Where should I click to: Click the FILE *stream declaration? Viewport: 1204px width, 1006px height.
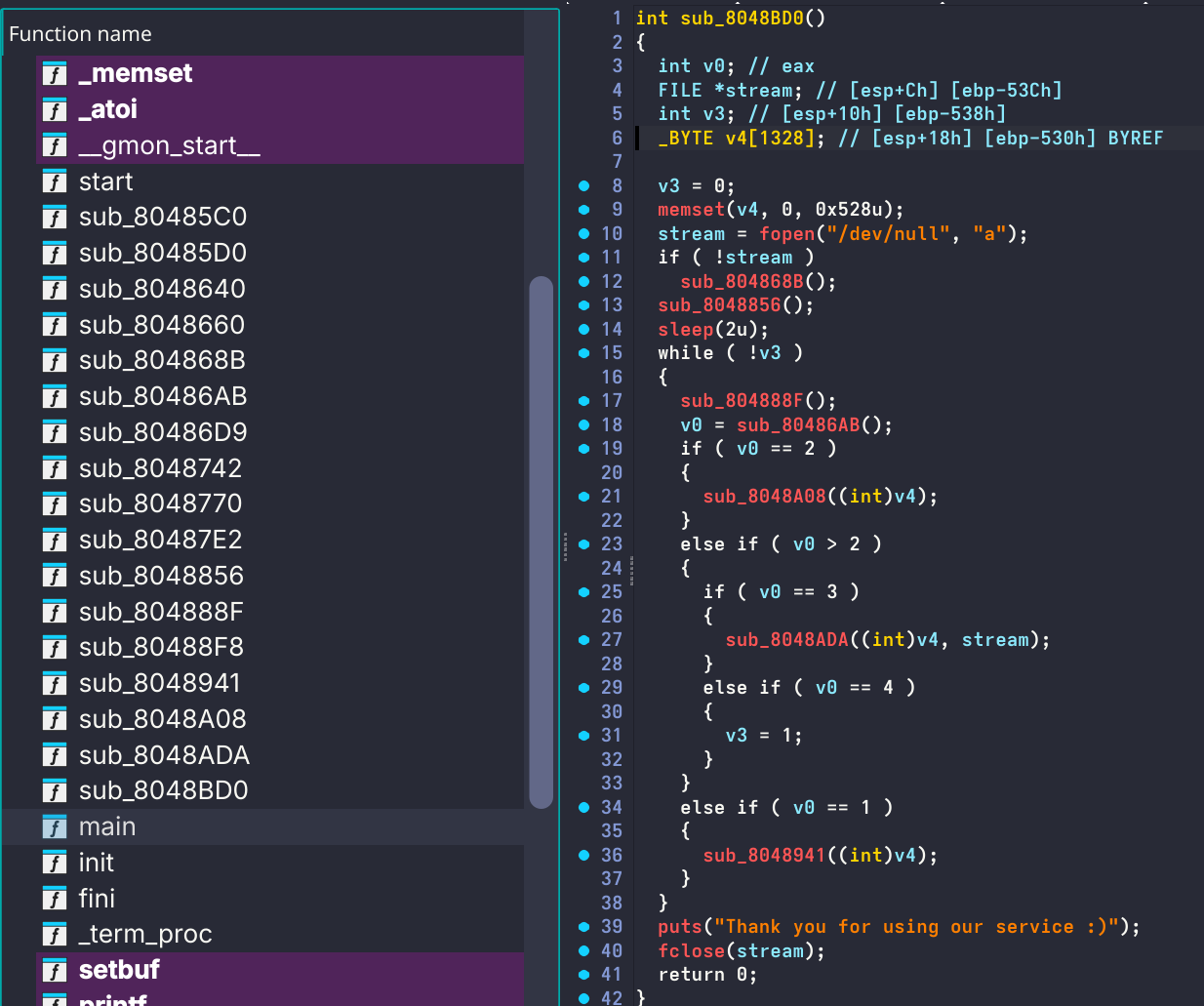730,91
